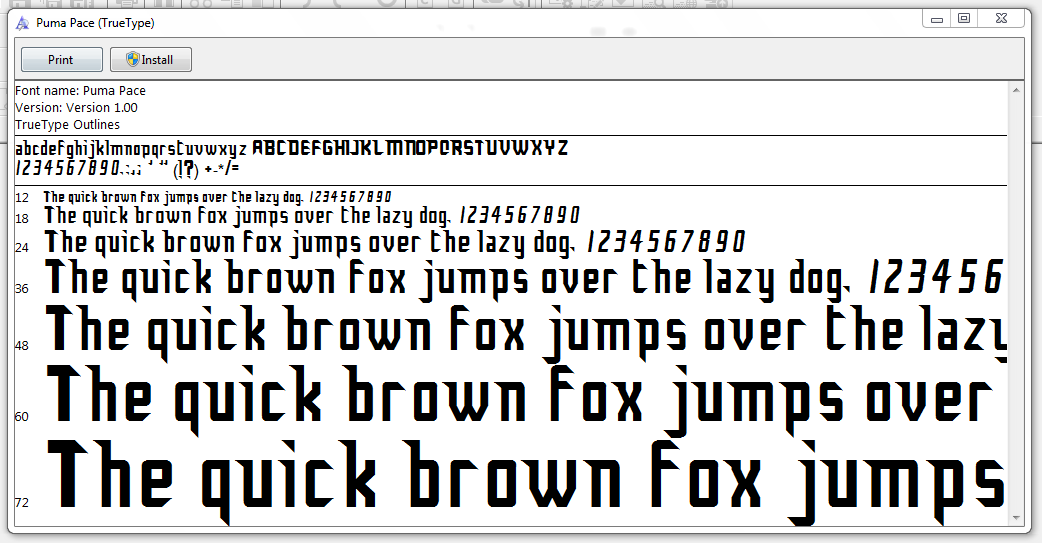Click the shield icon on Install button
The width and height of the screenshot is (1042, 543).
[133, 59]
